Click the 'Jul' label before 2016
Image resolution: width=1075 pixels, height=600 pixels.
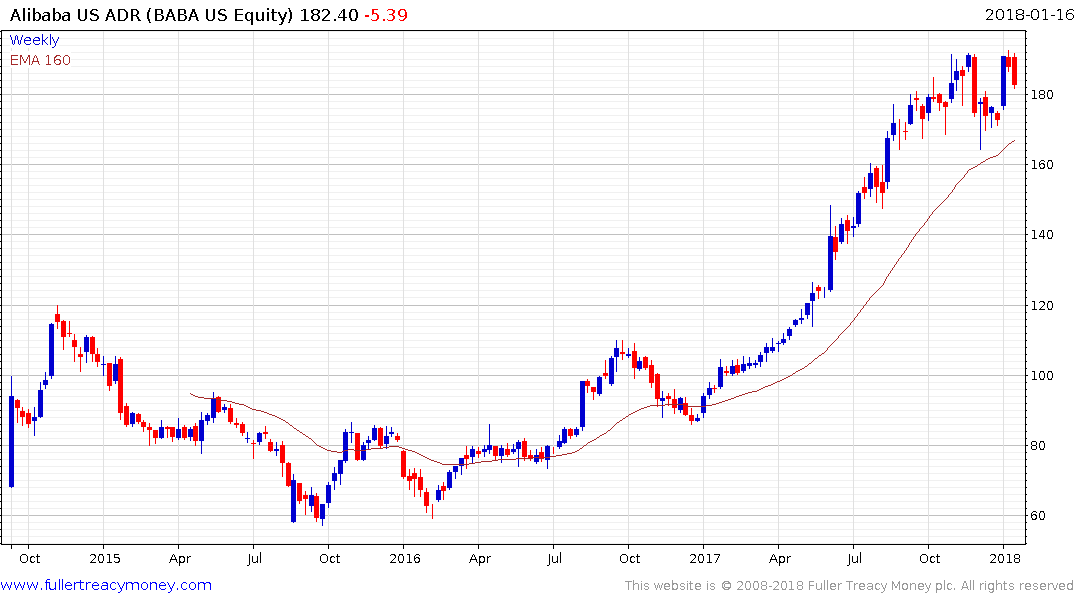tap(254, 558)
